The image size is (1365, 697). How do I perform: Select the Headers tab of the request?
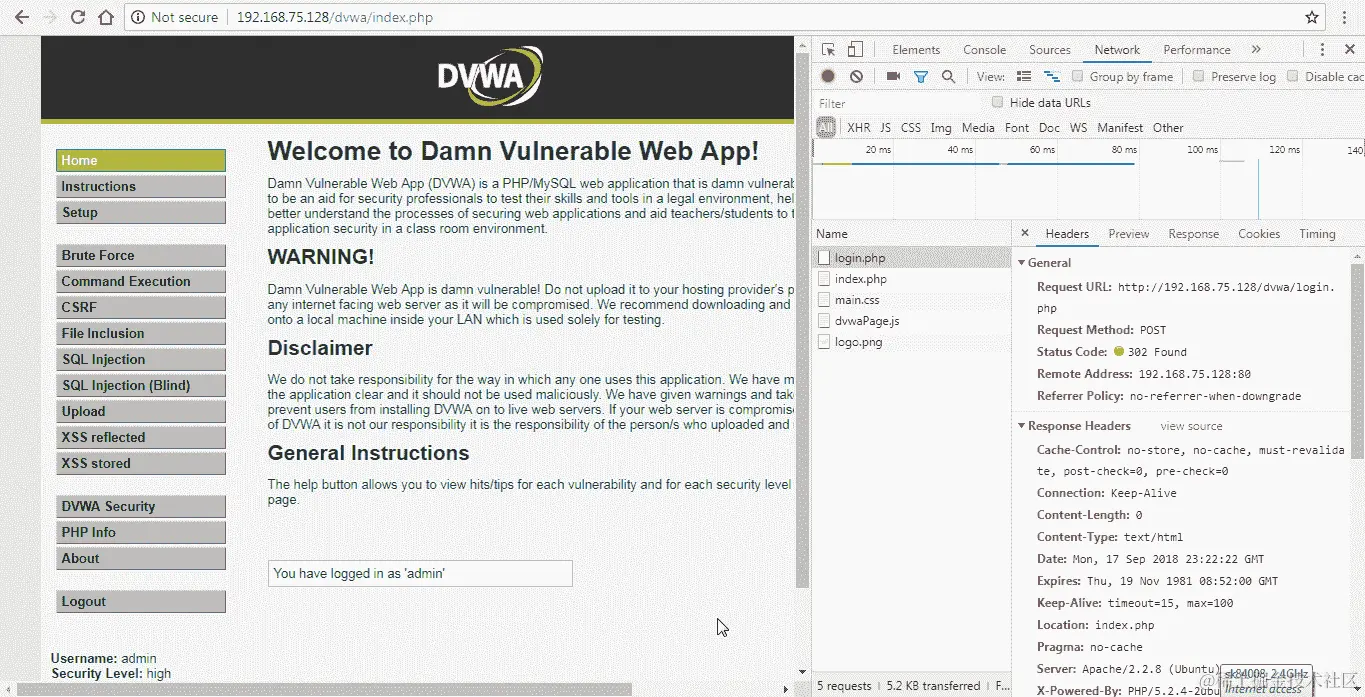(1067, 233)
